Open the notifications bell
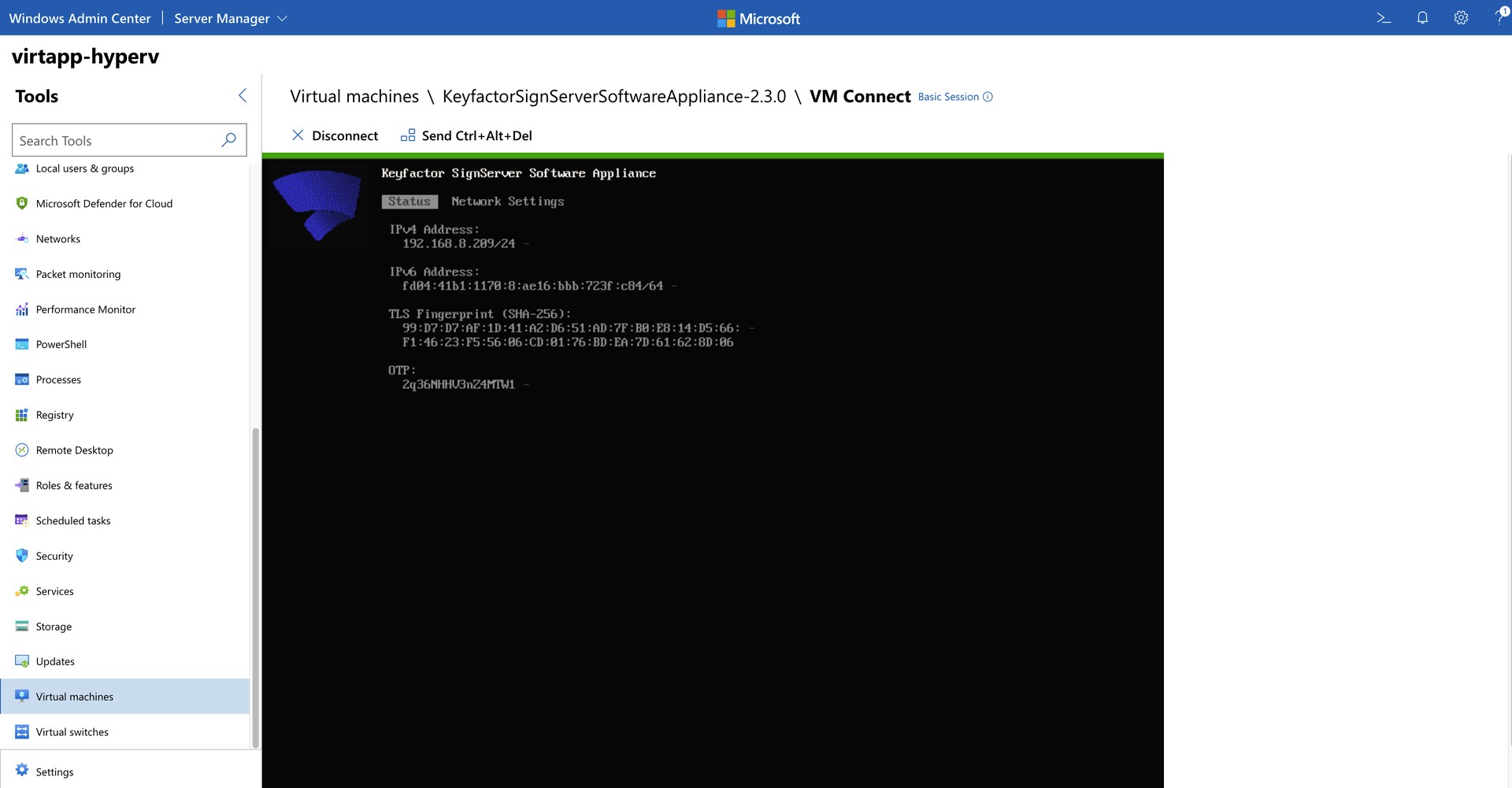The image size is (1512, 788). pyautogui.click(x=1422, y=18)
